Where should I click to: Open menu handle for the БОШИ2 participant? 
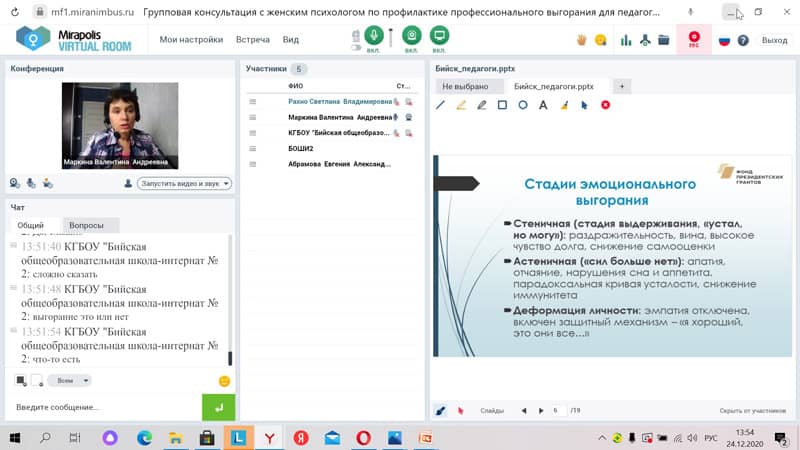pos(253,148)
